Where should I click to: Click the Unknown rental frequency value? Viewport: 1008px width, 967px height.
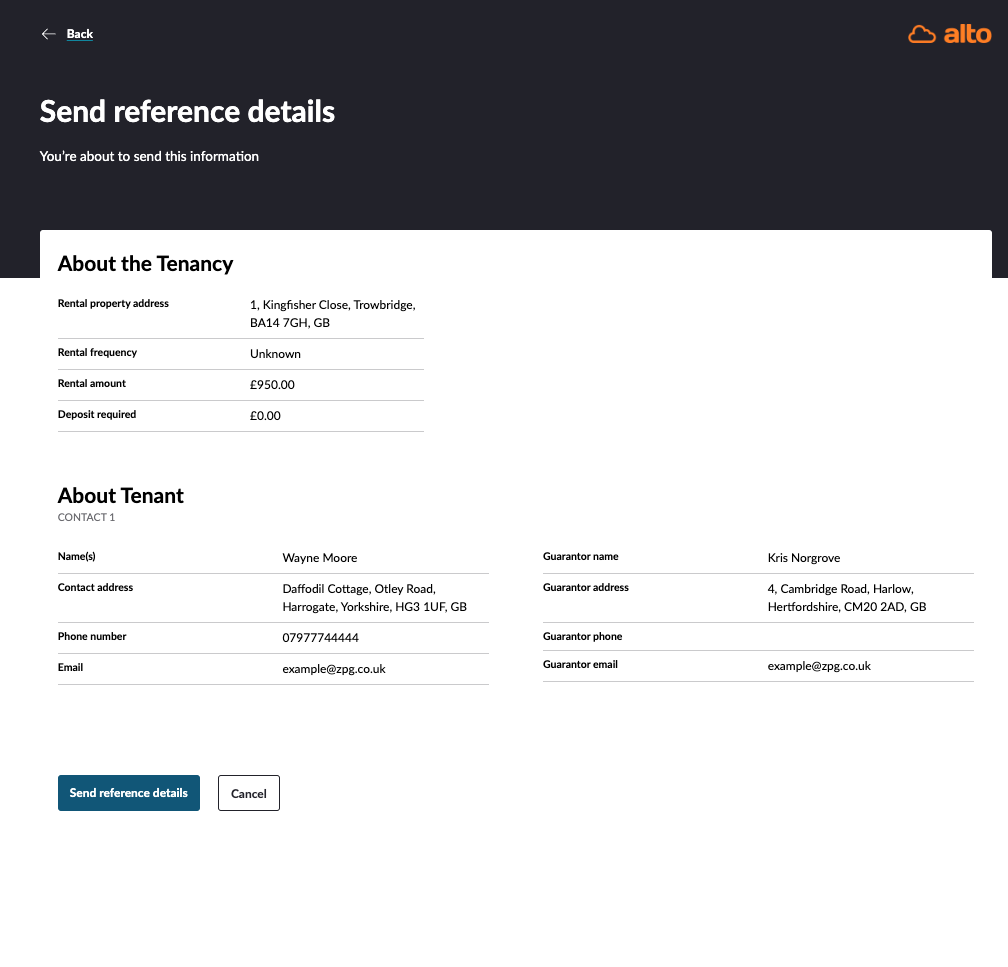(275, 354)
